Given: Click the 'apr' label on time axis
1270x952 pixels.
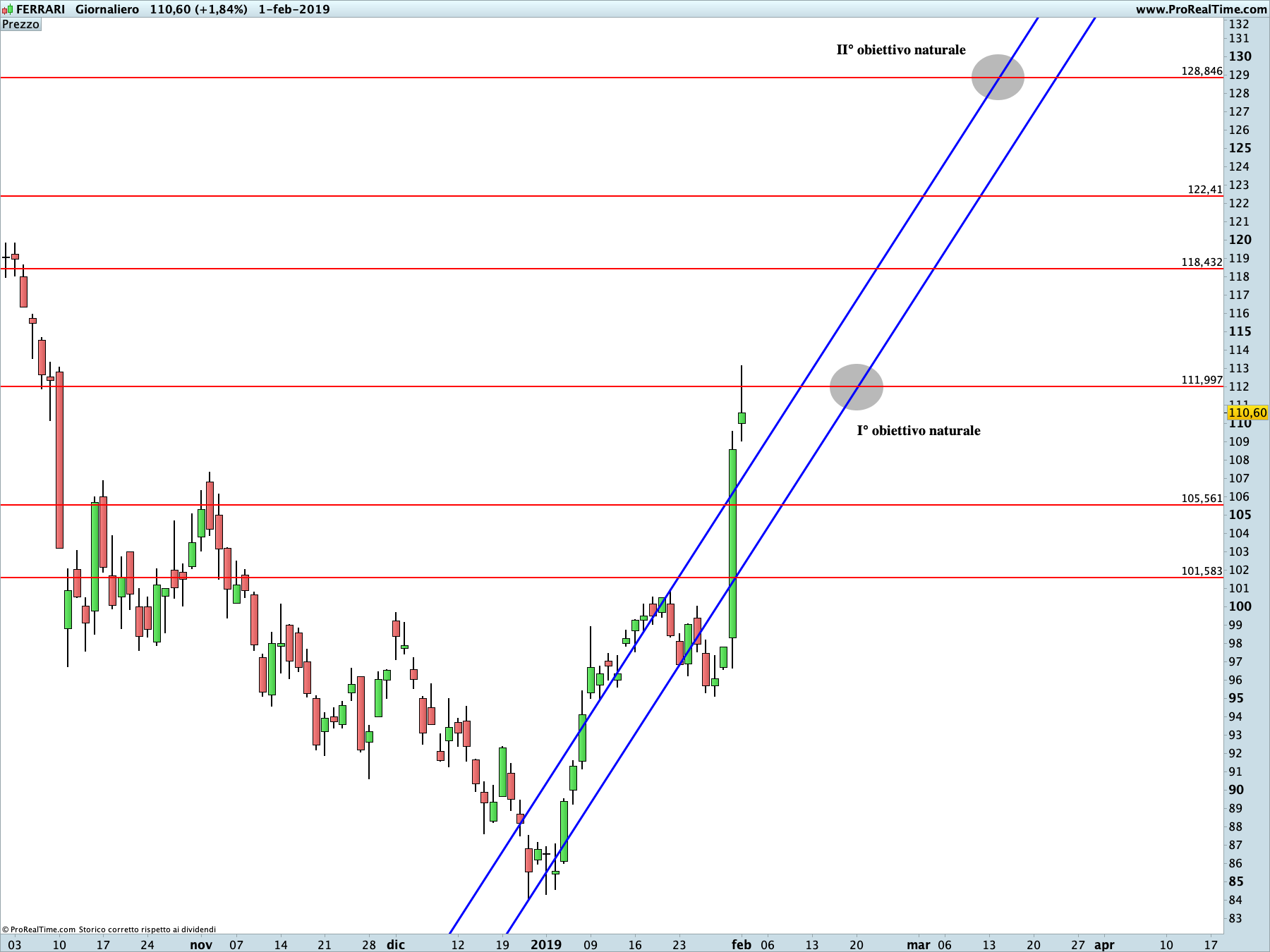Looking at the screenshot, I should click(x=1104, y=945).
